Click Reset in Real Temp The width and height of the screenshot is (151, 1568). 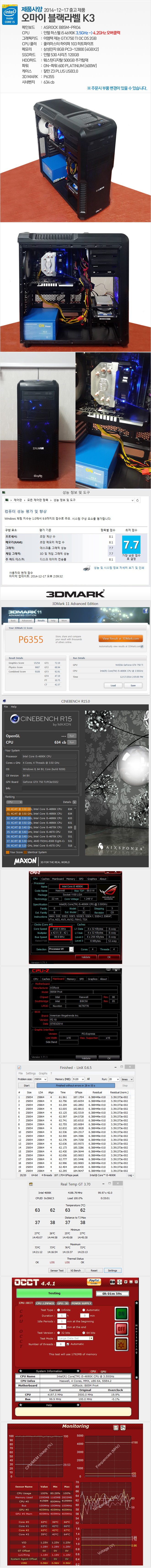[x=94, y=1270]
